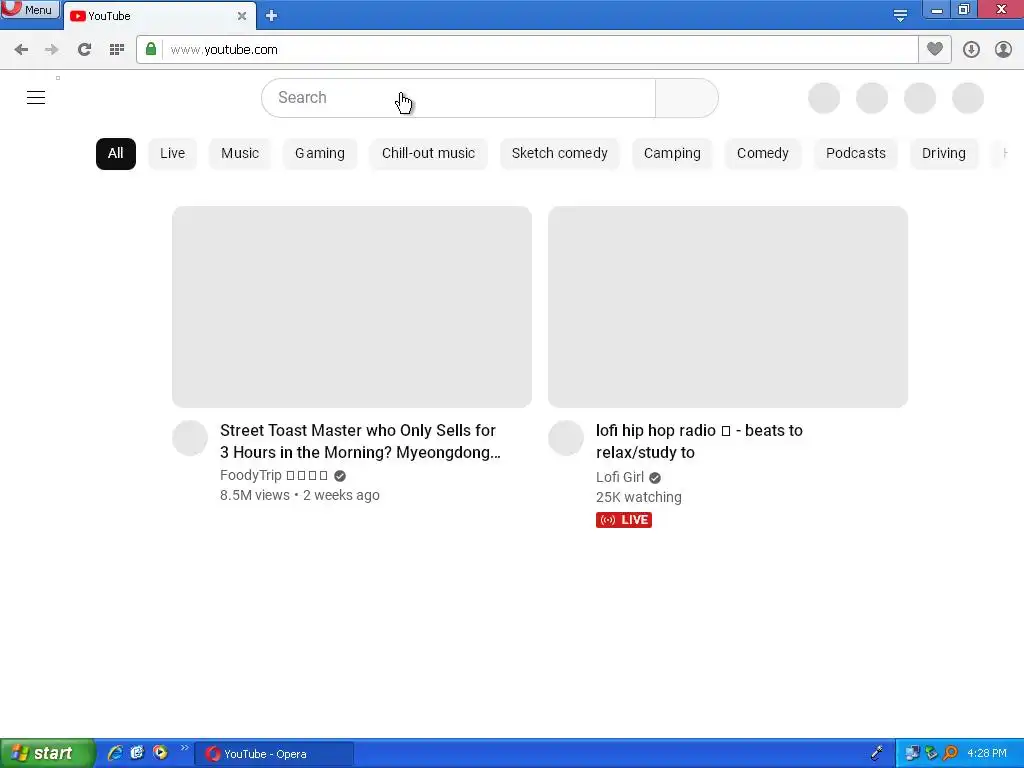
Task: Open the YouTube hamburger guide menu
Action: click(36, 98)
